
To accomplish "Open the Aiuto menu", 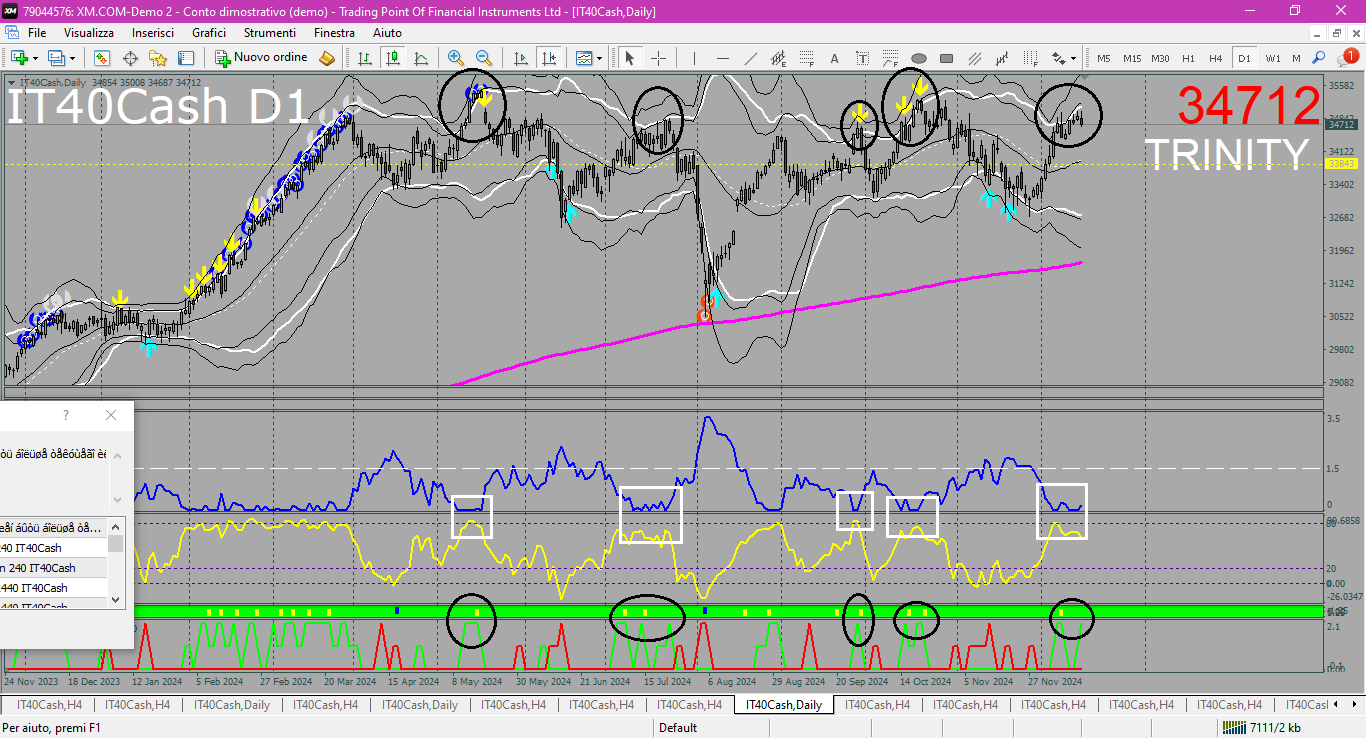I will point(387,32).
